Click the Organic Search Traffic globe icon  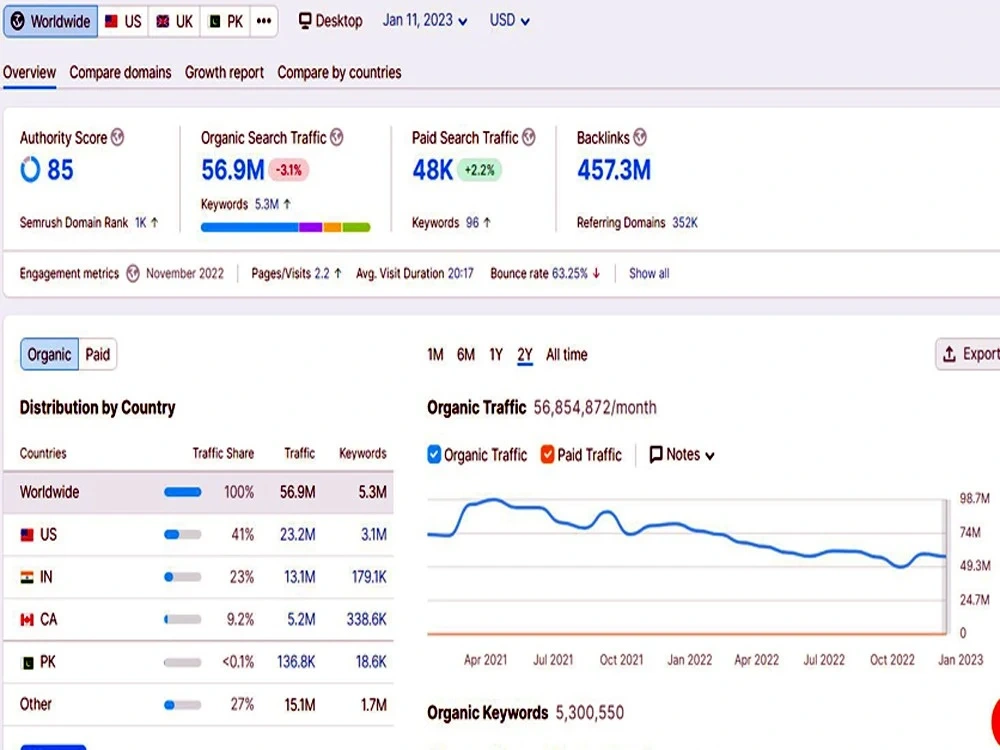click(x=337, y=137)
